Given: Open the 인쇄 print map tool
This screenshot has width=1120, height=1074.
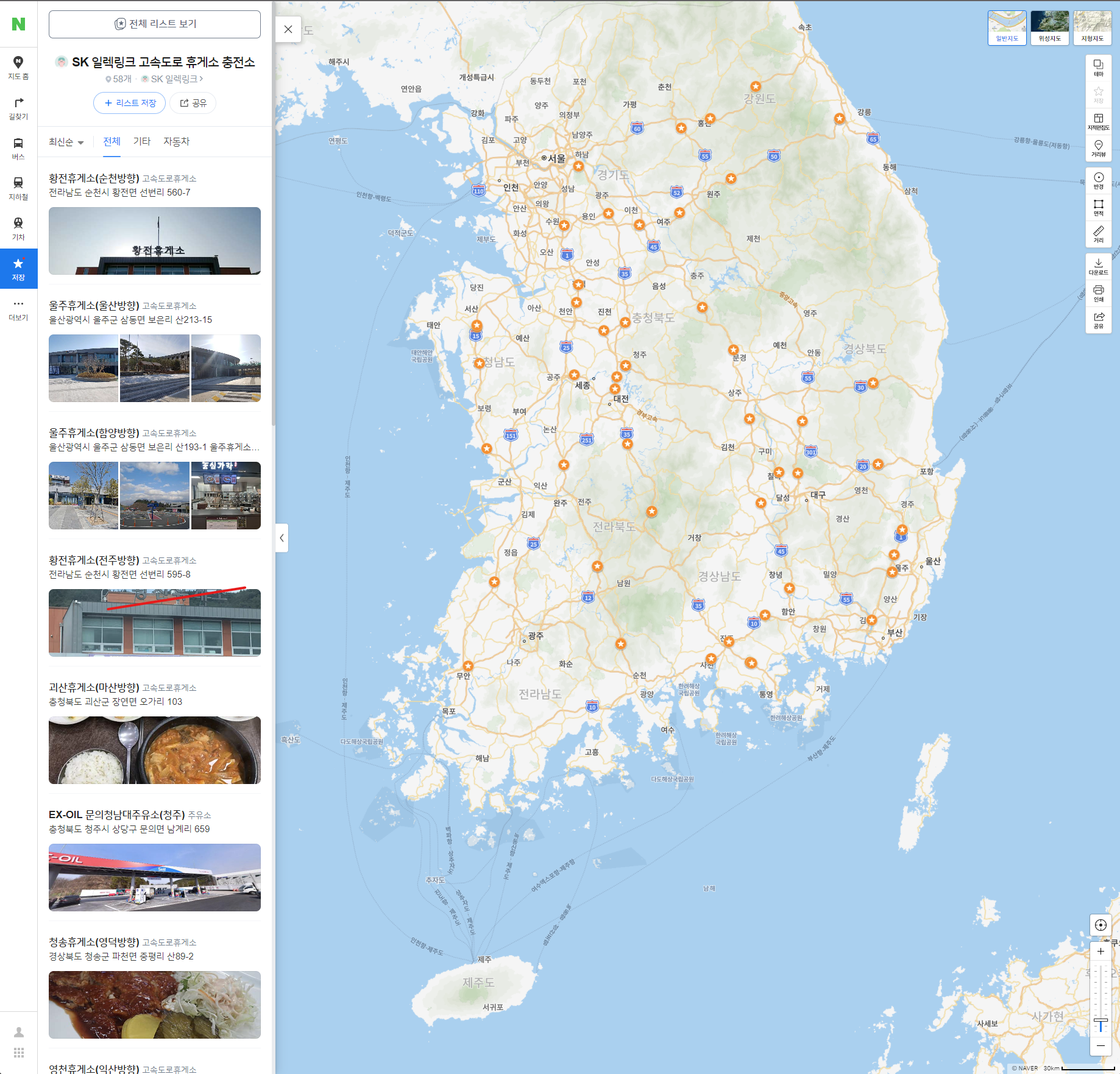Looking at the screenshot, I should pos(1098,293).
